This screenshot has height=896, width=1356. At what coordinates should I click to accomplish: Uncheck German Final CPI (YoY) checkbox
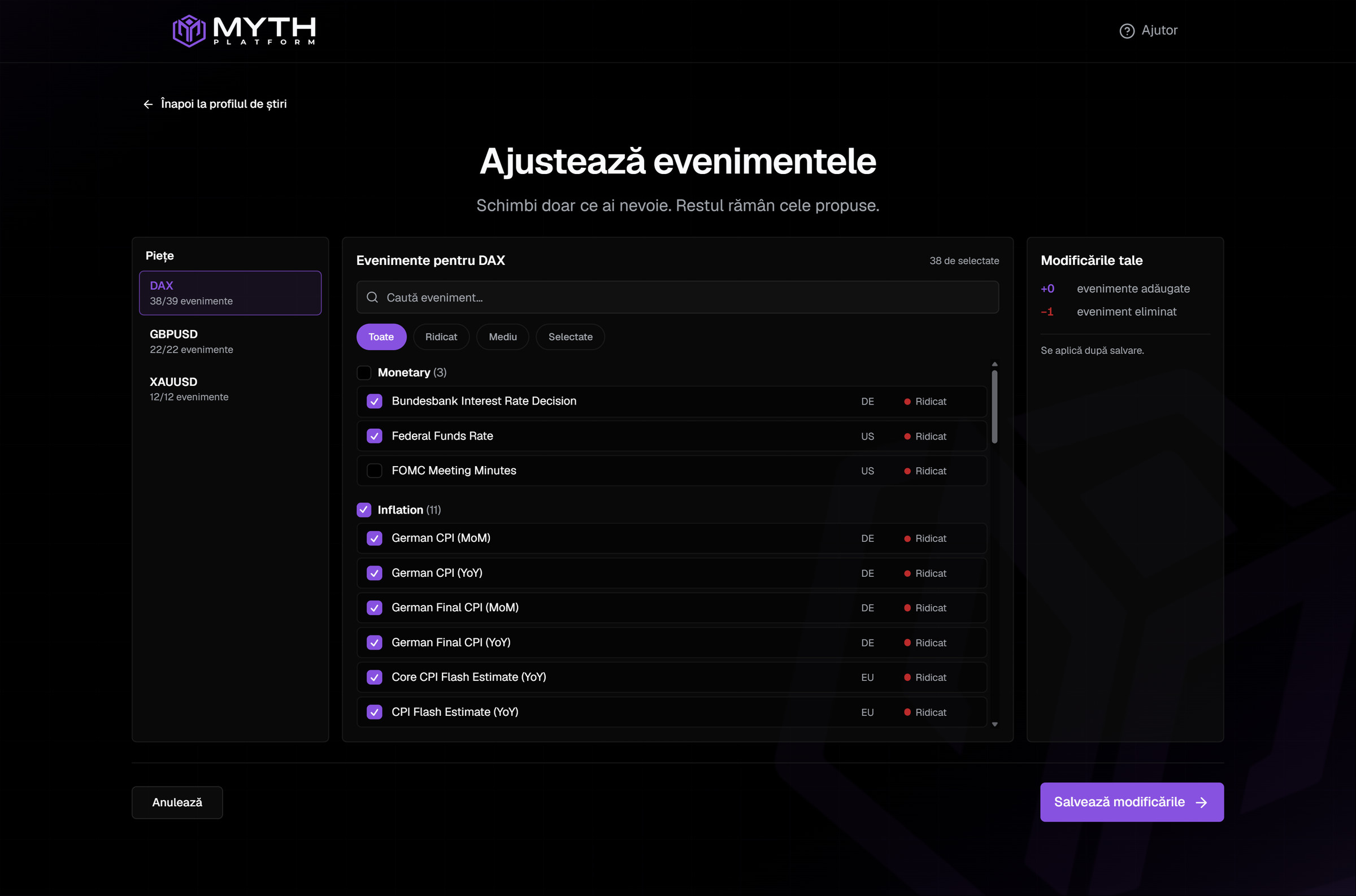coord(374,643)
